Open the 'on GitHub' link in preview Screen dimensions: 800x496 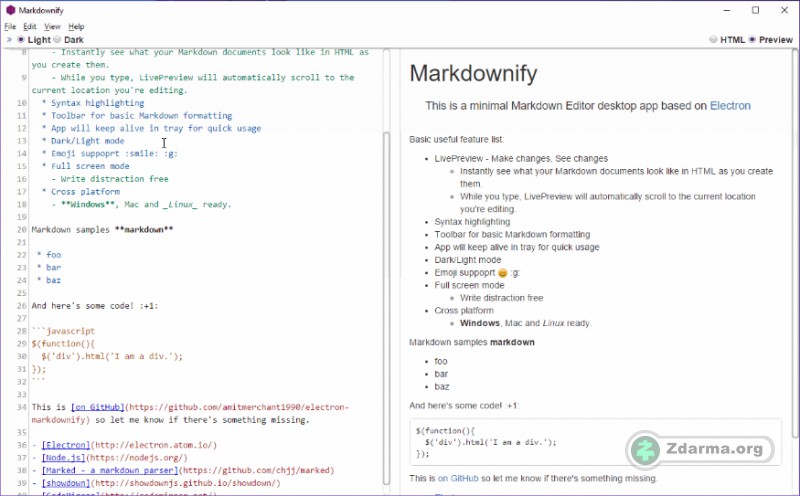pos(458,478)
